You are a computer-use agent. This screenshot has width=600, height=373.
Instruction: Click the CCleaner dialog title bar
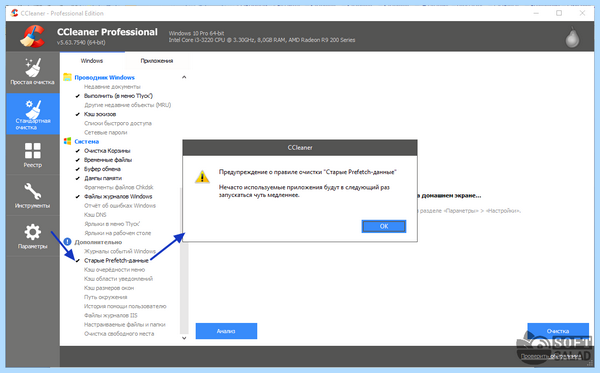tap(300, 147)
